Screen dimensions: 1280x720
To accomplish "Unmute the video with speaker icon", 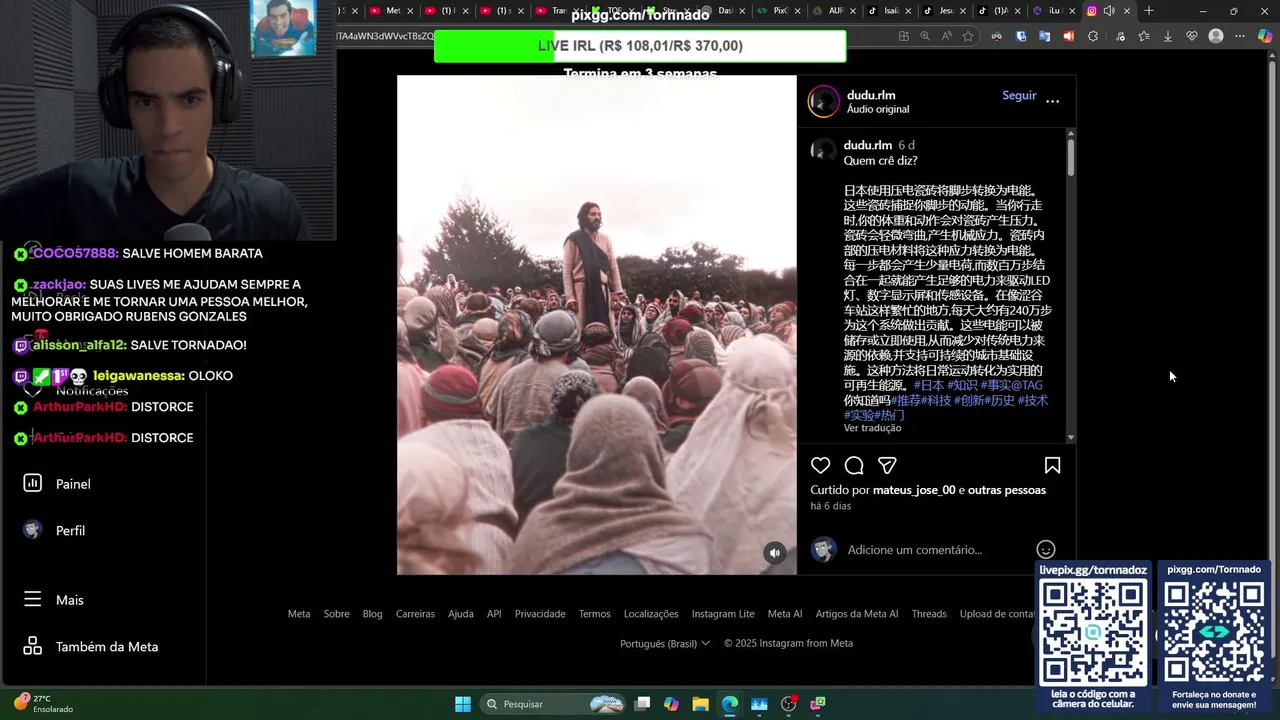I will click(775, 553).
